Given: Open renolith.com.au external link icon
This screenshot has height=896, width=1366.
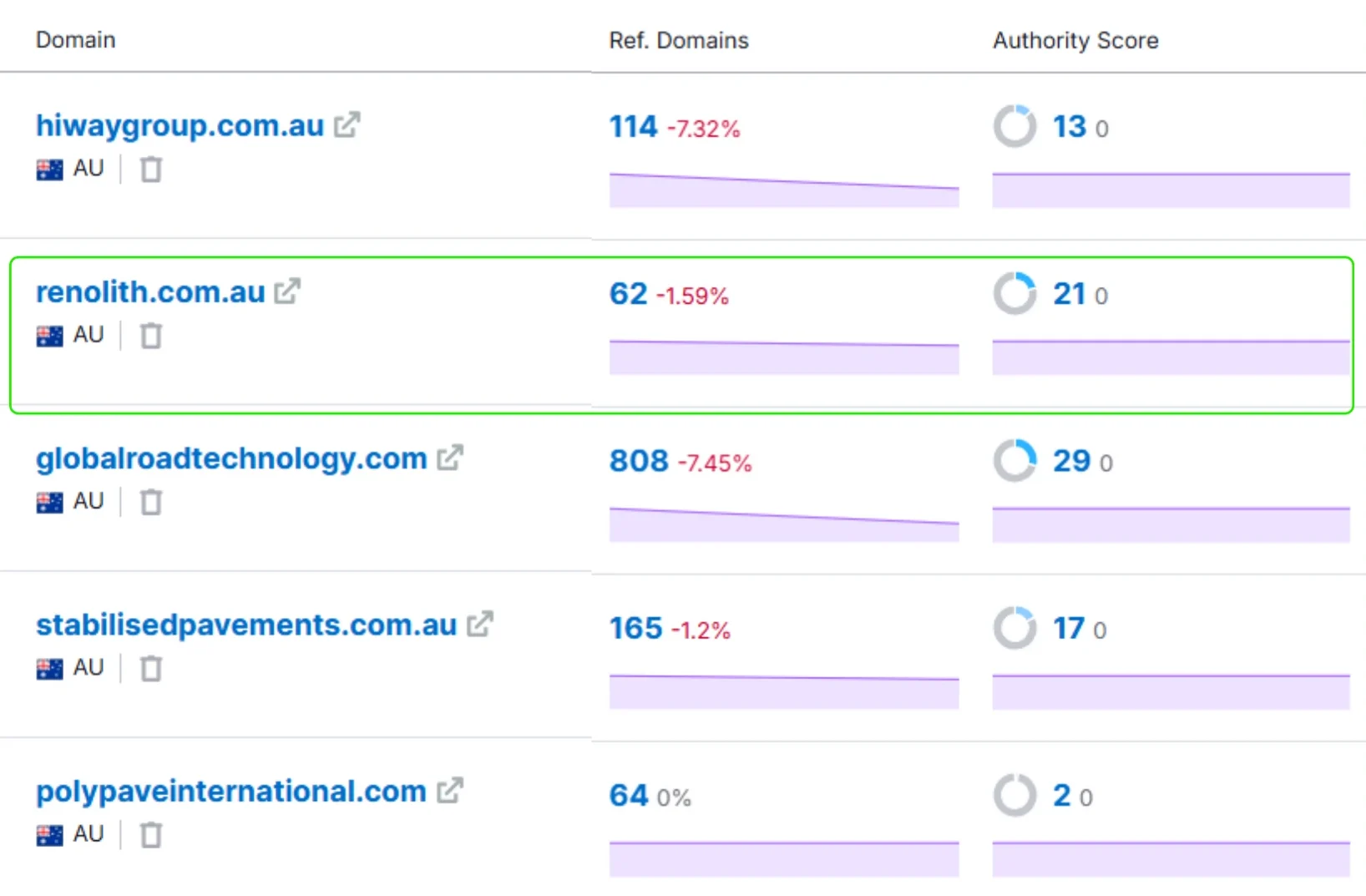Looking at the screenshot, I should click(x=287, y=291).
